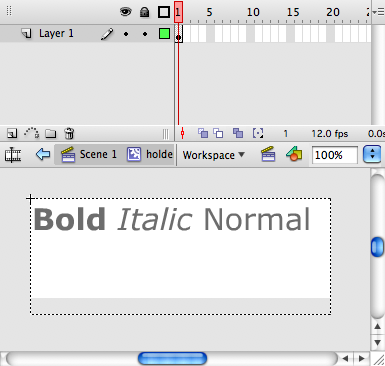Click the Normal text on stage
This screenshot has width=385, height=366.
coord(257,219)
